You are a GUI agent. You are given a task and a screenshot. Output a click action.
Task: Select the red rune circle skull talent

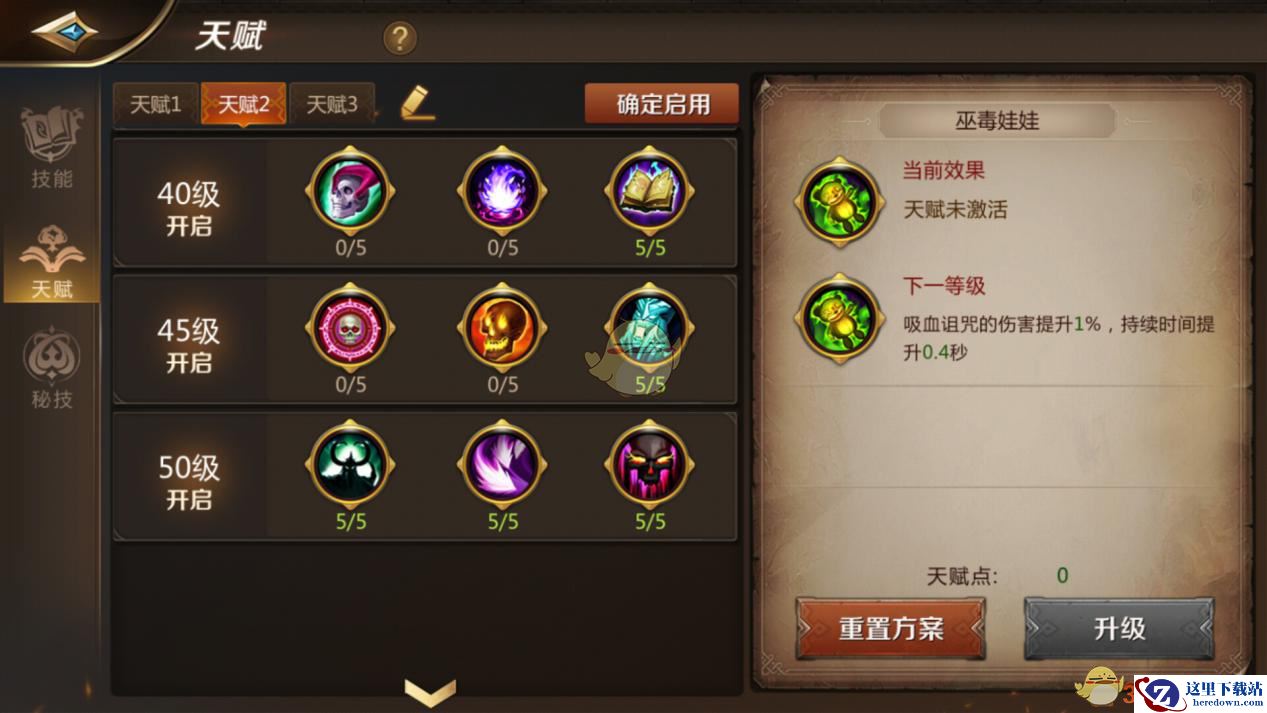pyautogui.click(x=350, y=328)
